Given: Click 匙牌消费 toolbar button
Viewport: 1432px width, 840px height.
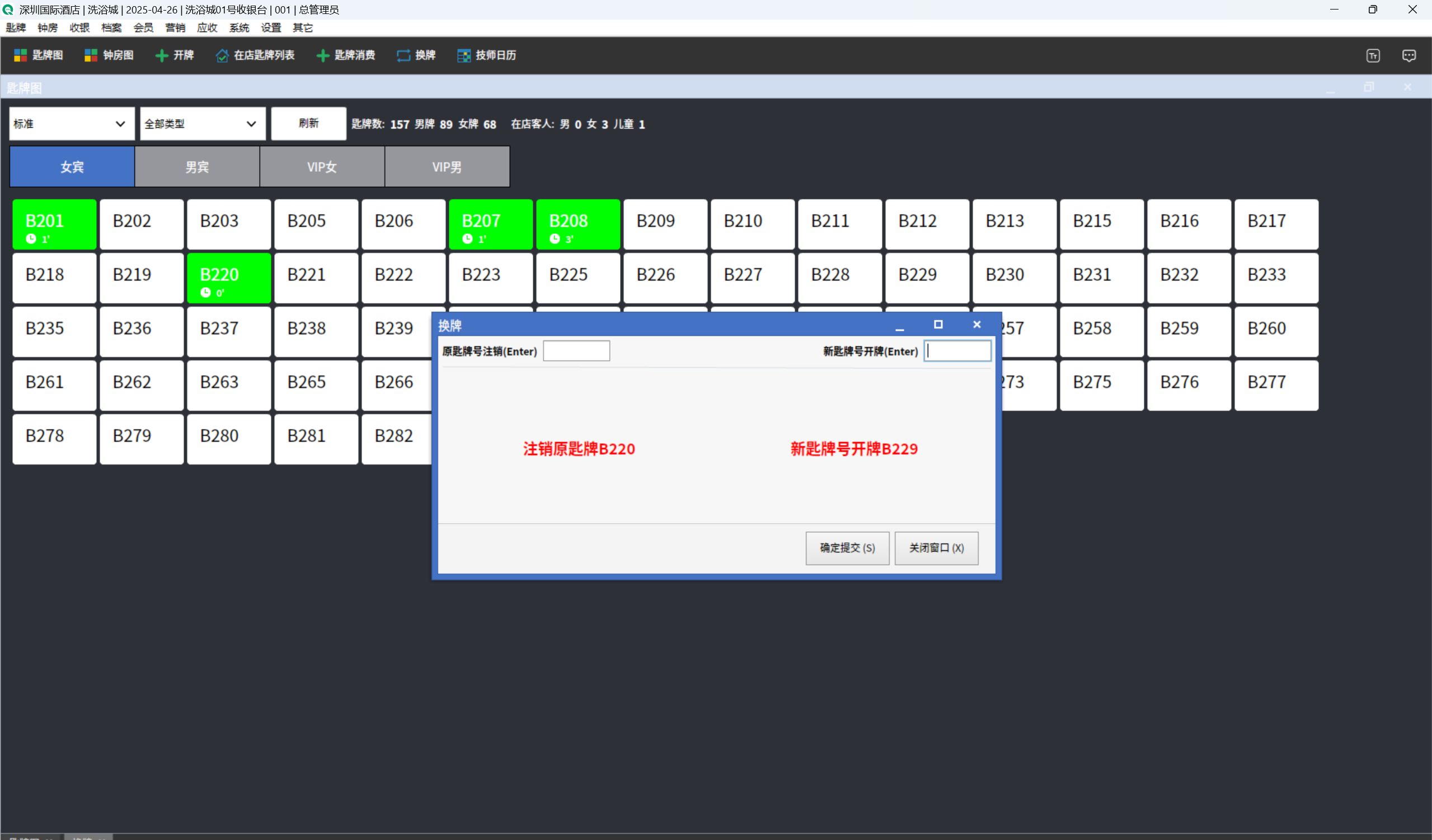Looking at the screenshot, I should point(345,55).
